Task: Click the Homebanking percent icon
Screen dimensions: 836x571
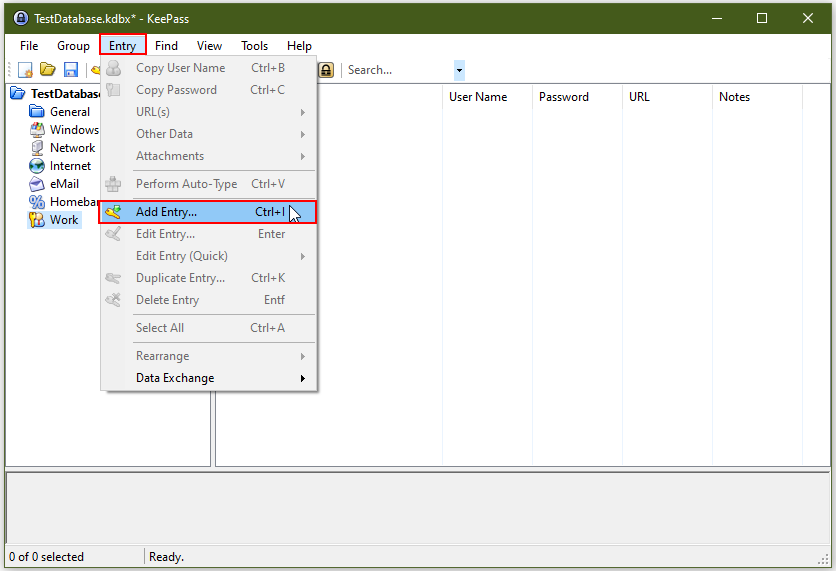Action: [x=37, y=202]
